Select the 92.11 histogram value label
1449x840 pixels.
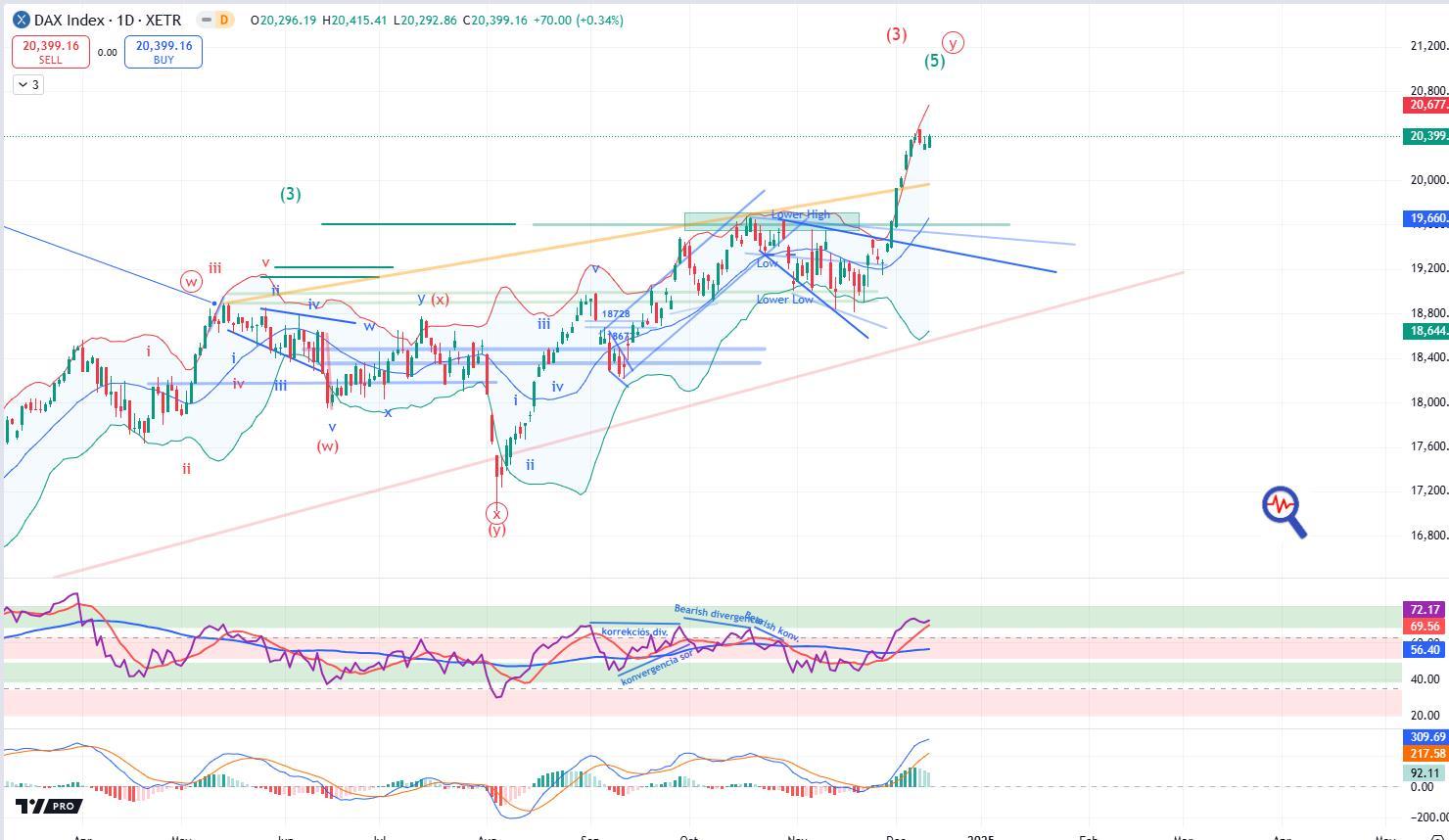click(1424, 772)
